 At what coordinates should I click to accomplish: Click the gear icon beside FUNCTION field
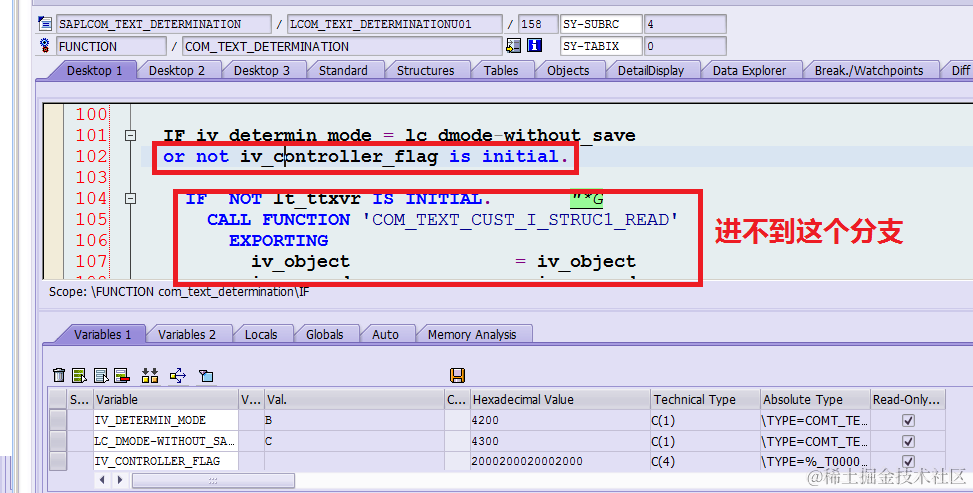[x=45, y=46]
